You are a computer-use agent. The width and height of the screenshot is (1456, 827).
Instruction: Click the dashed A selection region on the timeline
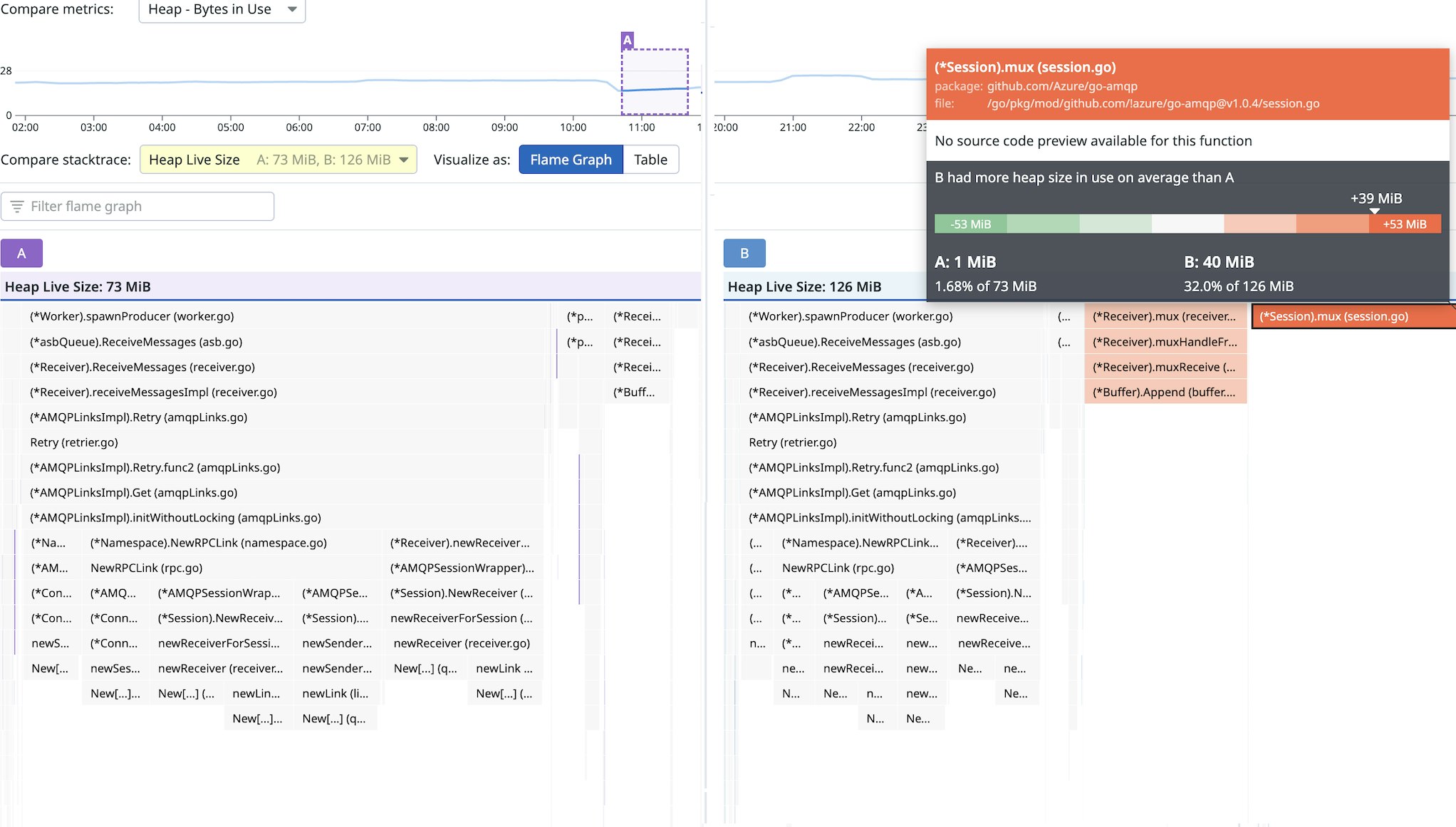click(x=655, y=82)
